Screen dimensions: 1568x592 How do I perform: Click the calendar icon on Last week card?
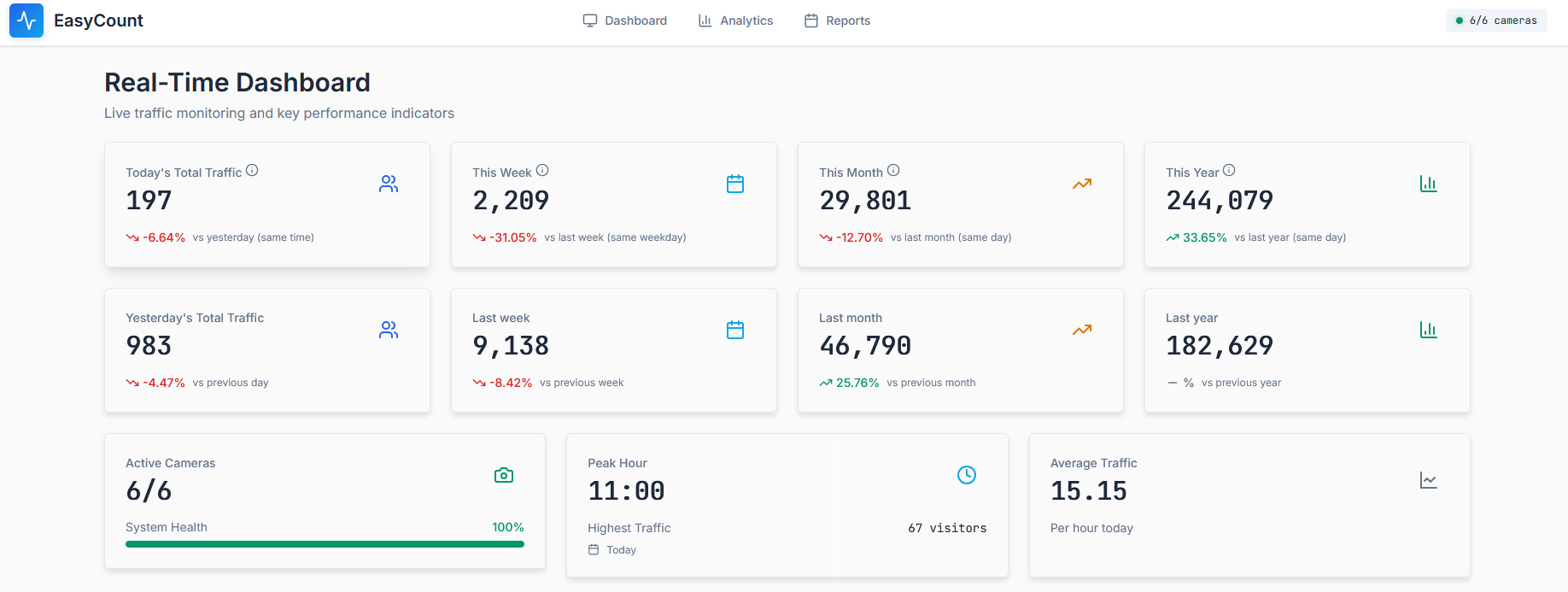coord(735,330)
